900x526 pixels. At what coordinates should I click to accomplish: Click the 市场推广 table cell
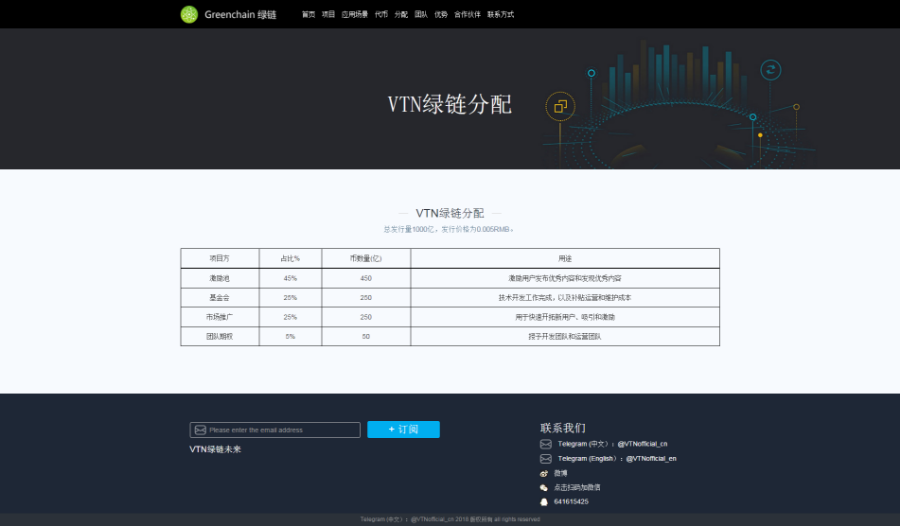[220, 317]
